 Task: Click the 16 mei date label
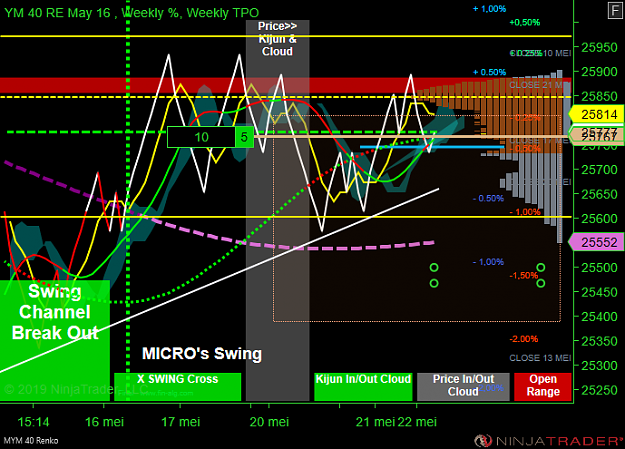pos(104,422)
